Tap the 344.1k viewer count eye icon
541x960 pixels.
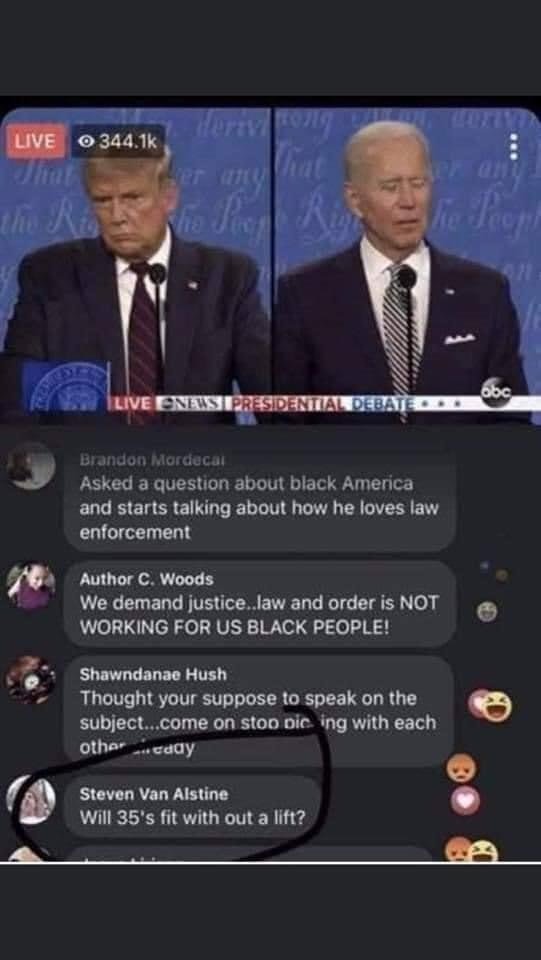point(86,141)
